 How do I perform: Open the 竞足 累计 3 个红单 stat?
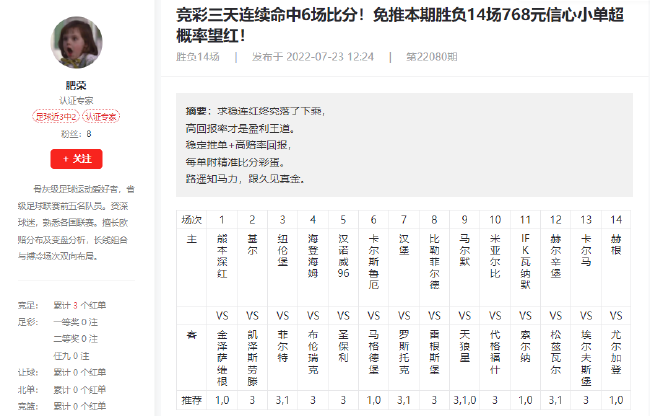coord(80,305)
